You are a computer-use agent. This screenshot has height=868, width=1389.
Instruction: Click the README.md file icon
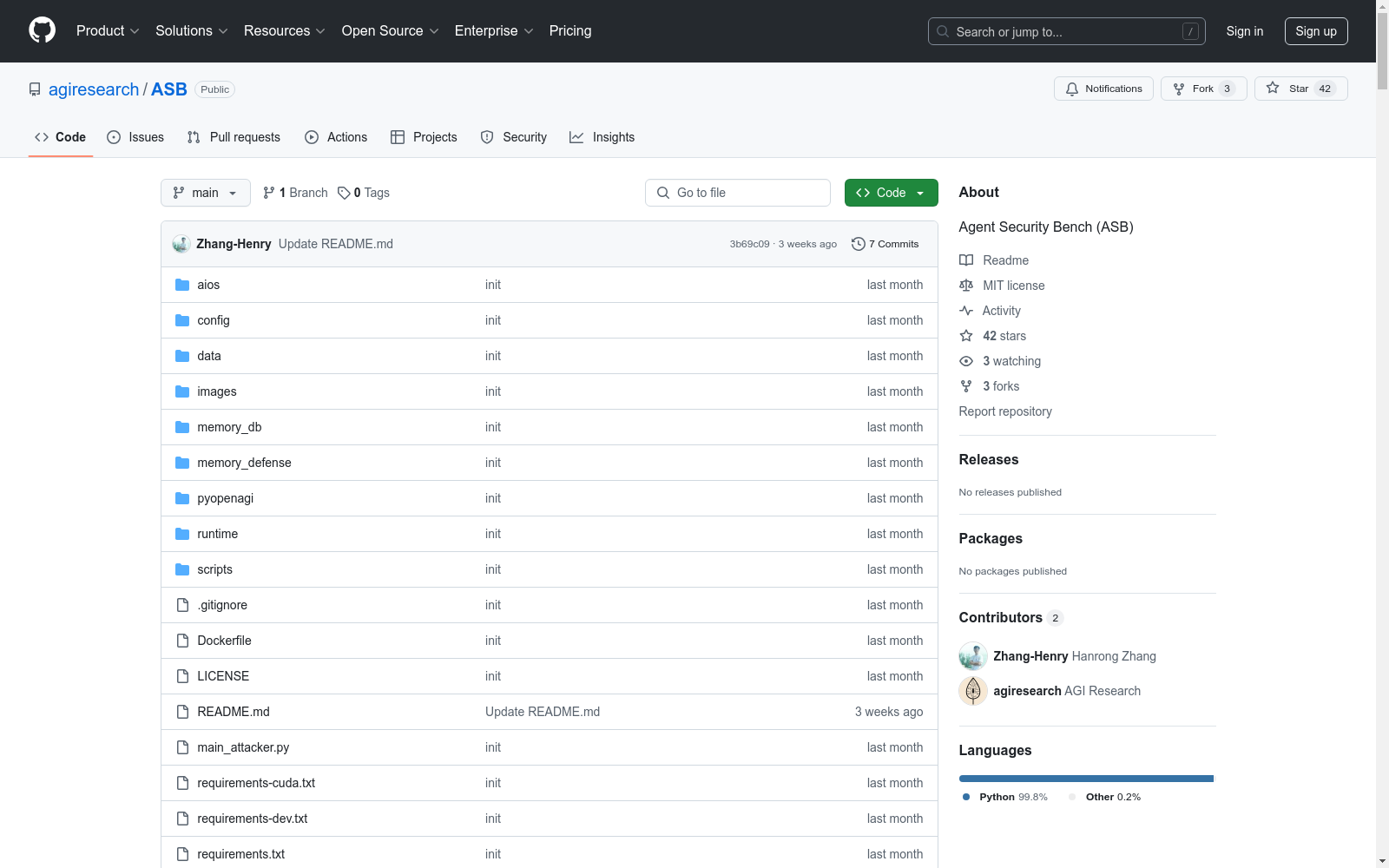pos(182,712)
